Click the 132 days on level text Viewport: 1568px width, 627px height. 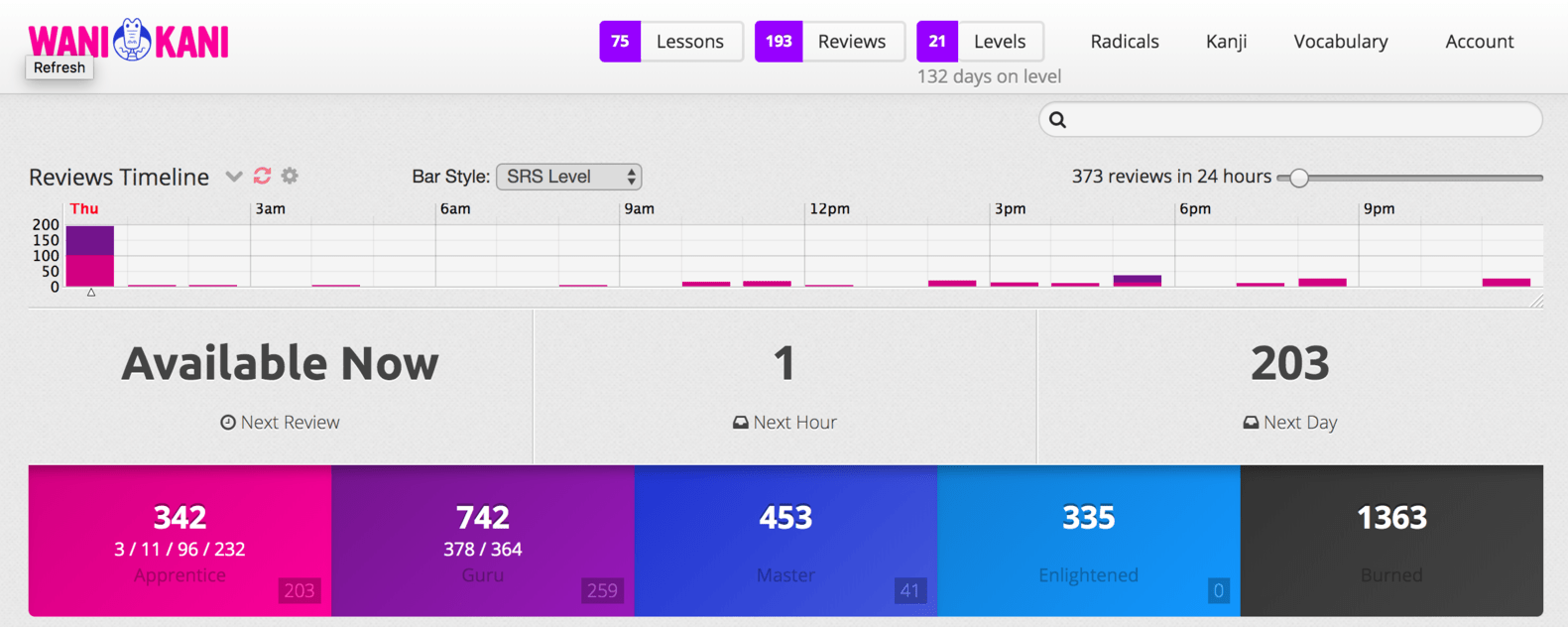[x=989, y=76]
